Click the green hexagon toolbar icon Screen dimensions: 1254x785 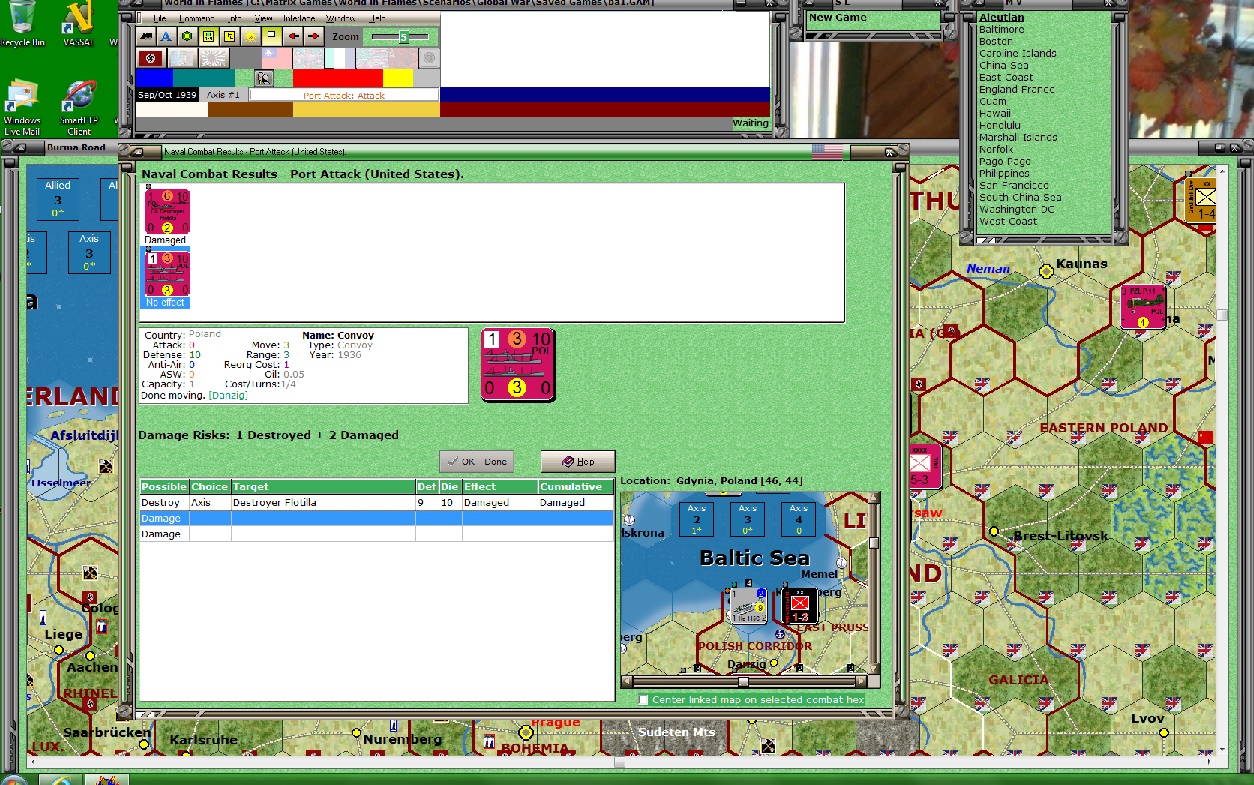click(x=187, y=36)
